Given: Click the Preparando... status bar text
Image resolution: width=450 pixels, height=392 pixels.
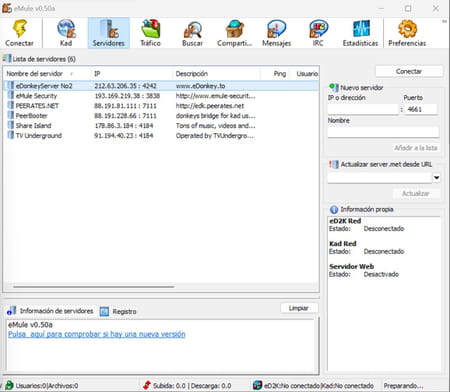Looking at the screenshot, I should [403, 386].
